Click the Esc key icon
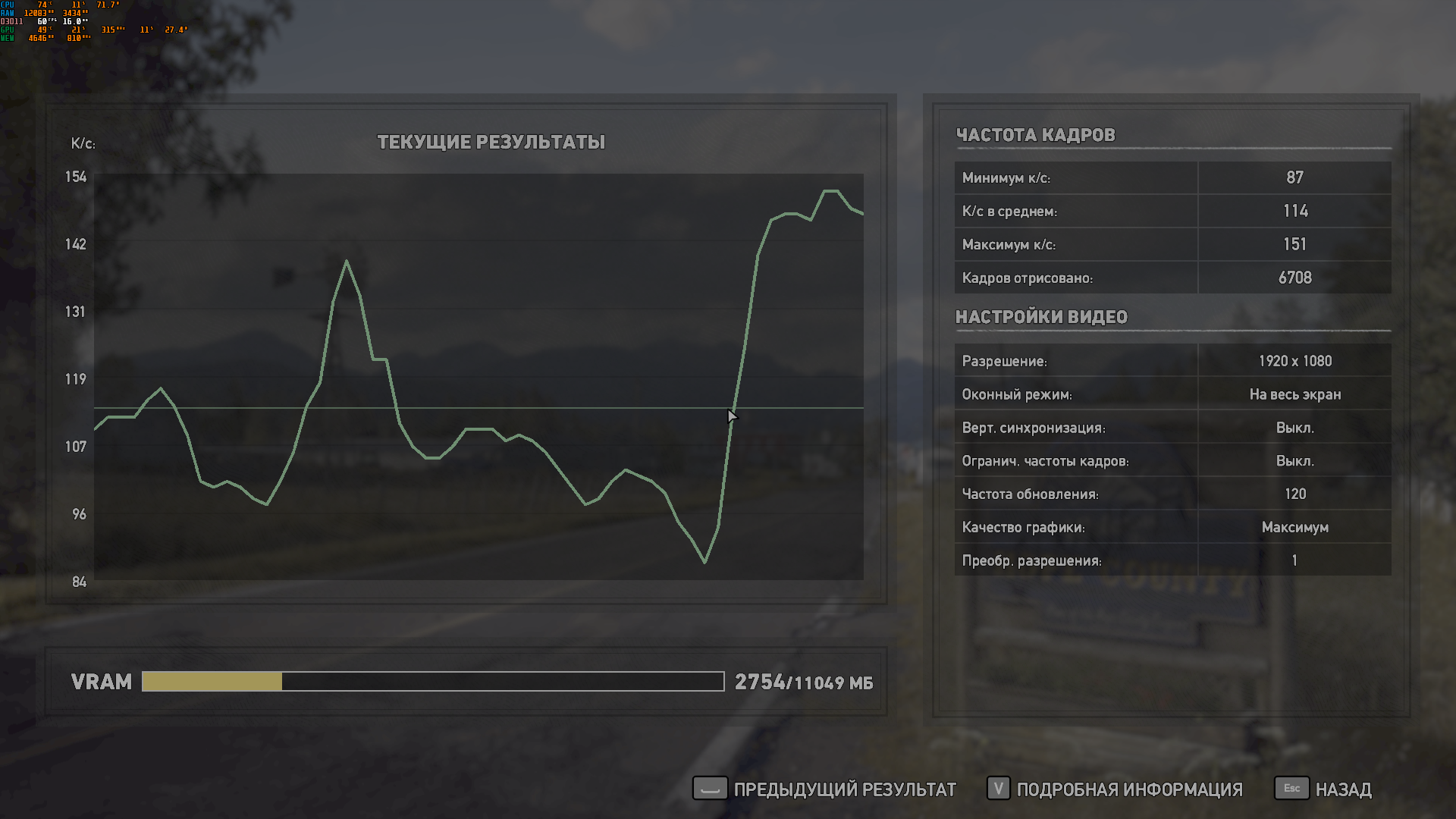The image size is (1456, 819). coord(1291,789)
